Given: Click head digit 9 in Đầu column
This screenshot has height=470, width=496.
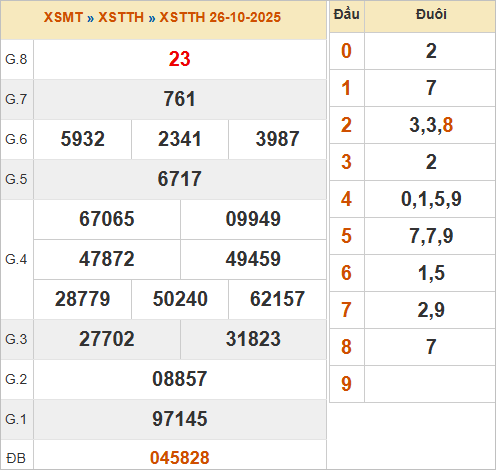Looking at the screenshot, I should tap(346, 384).
